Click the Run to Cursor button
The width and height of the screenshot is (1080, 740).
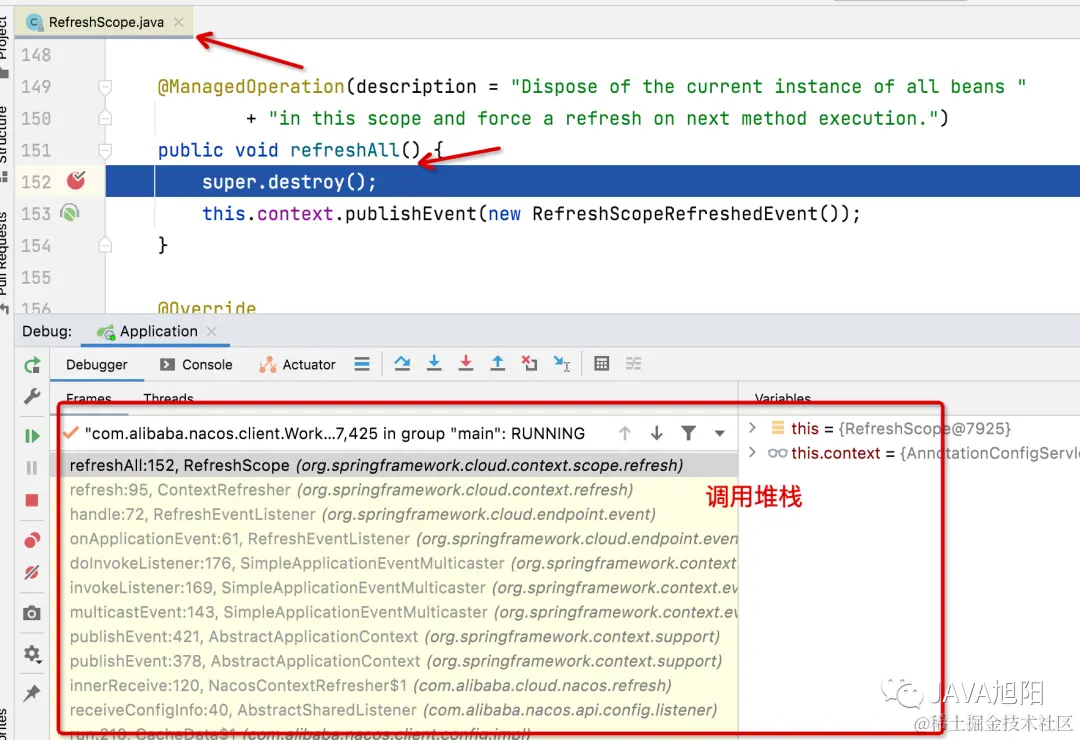pos(562,363)
